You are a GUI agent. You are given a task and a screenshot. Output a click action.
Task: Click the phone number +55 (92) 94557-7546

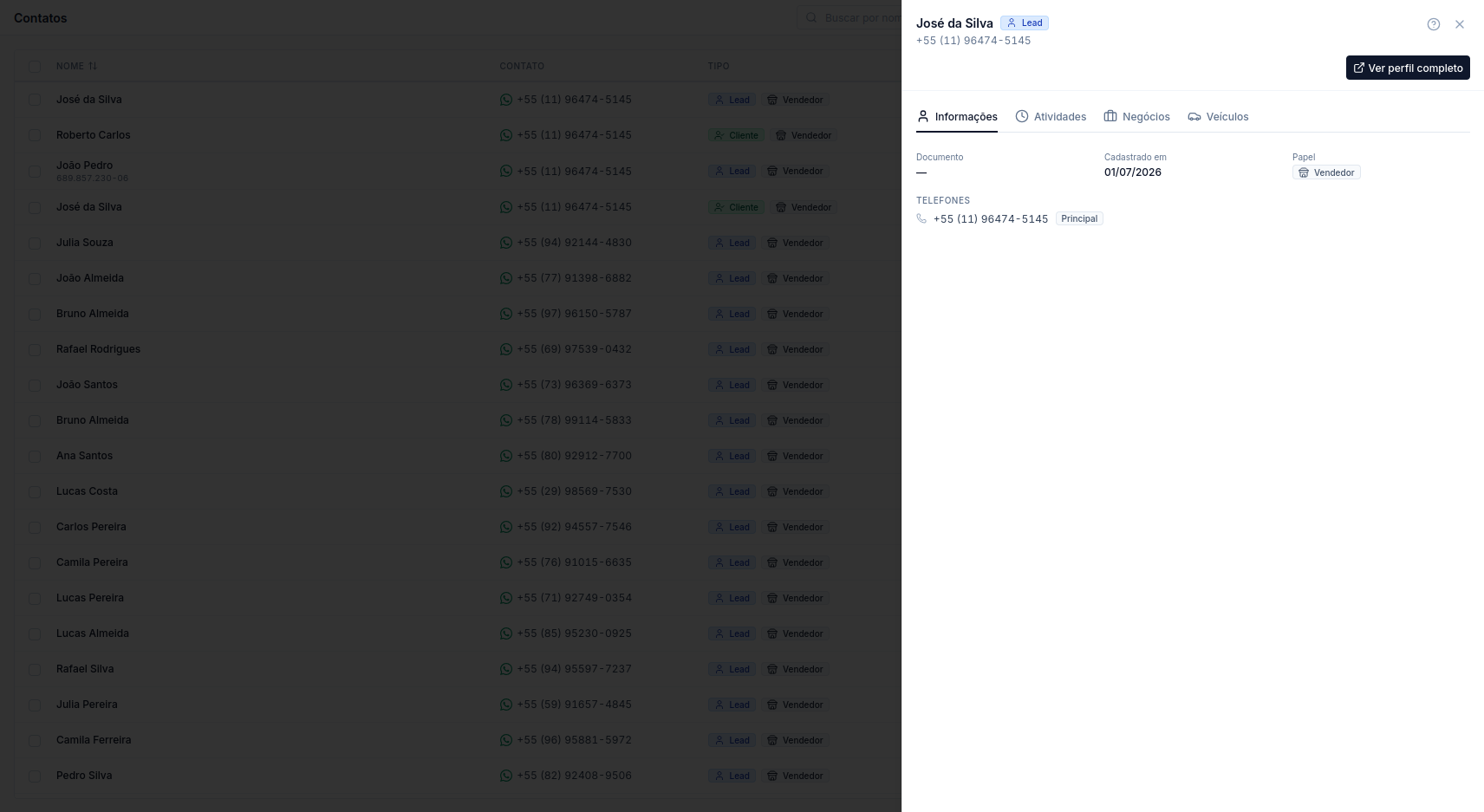point(574,527)
